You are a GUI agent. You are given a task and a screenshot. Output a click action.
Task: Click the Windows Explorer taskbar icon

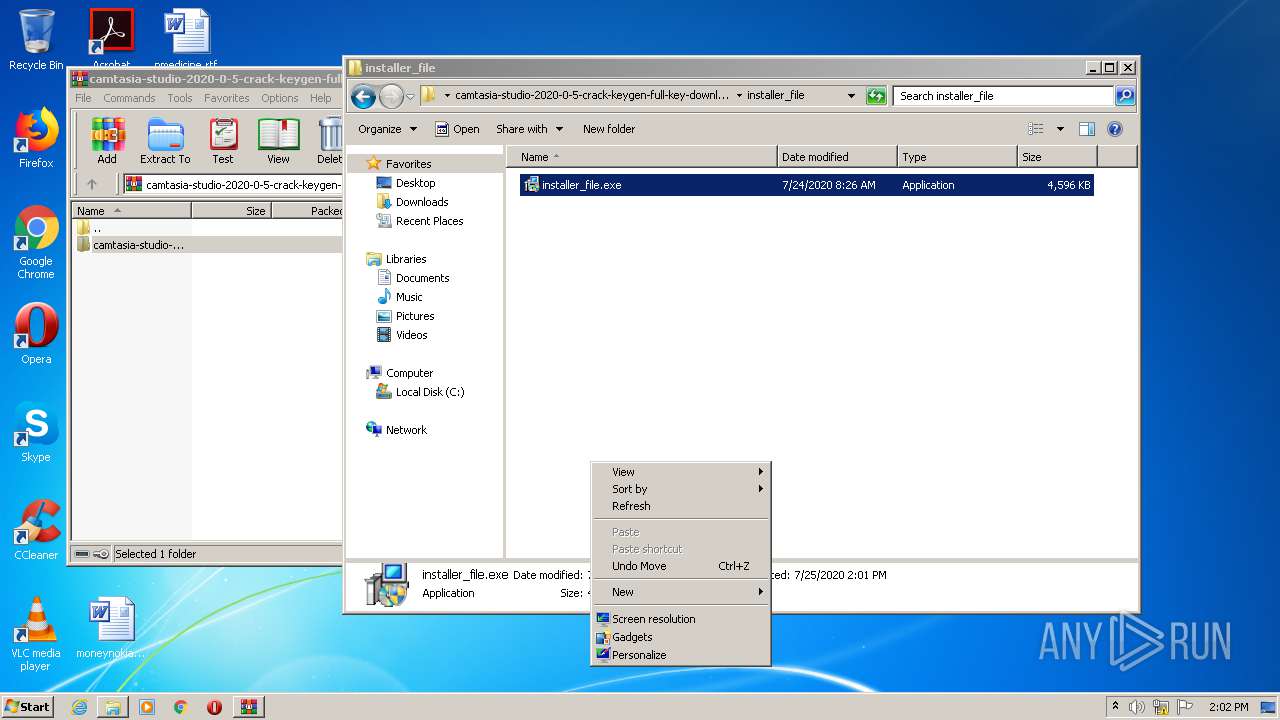coord(113,707)
